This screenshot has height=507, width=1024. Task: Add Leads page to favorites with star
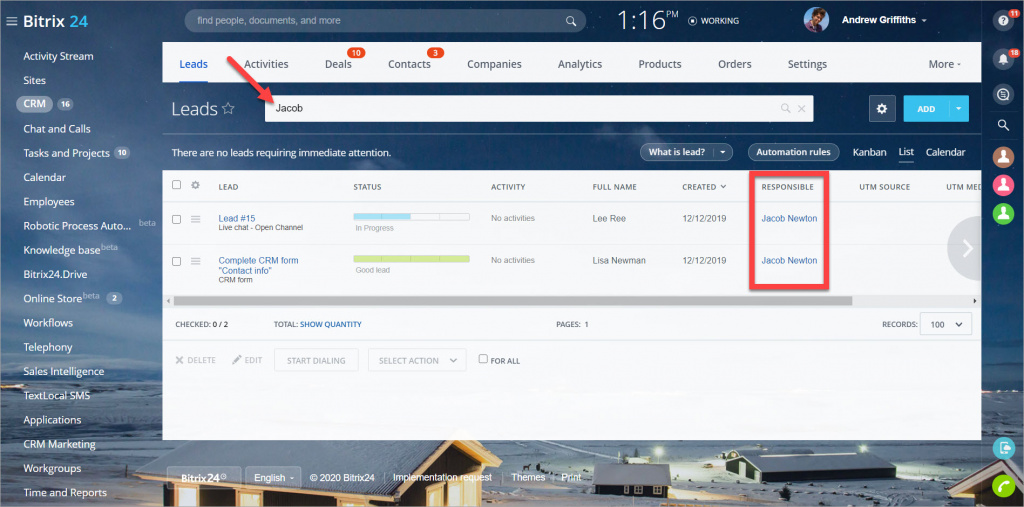pyautogui.click(x=228, y=109)
